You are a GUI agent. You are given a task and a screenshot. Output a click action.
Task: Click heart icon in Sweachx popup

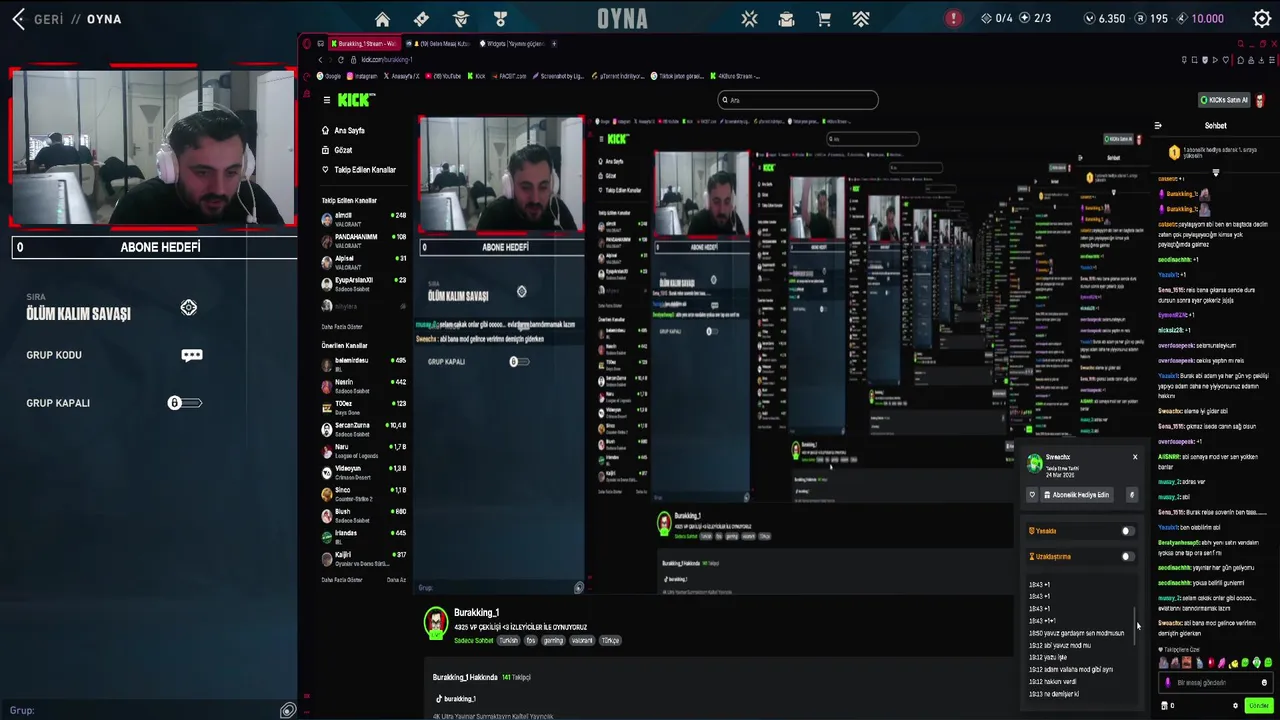[x=1032, y=495]
